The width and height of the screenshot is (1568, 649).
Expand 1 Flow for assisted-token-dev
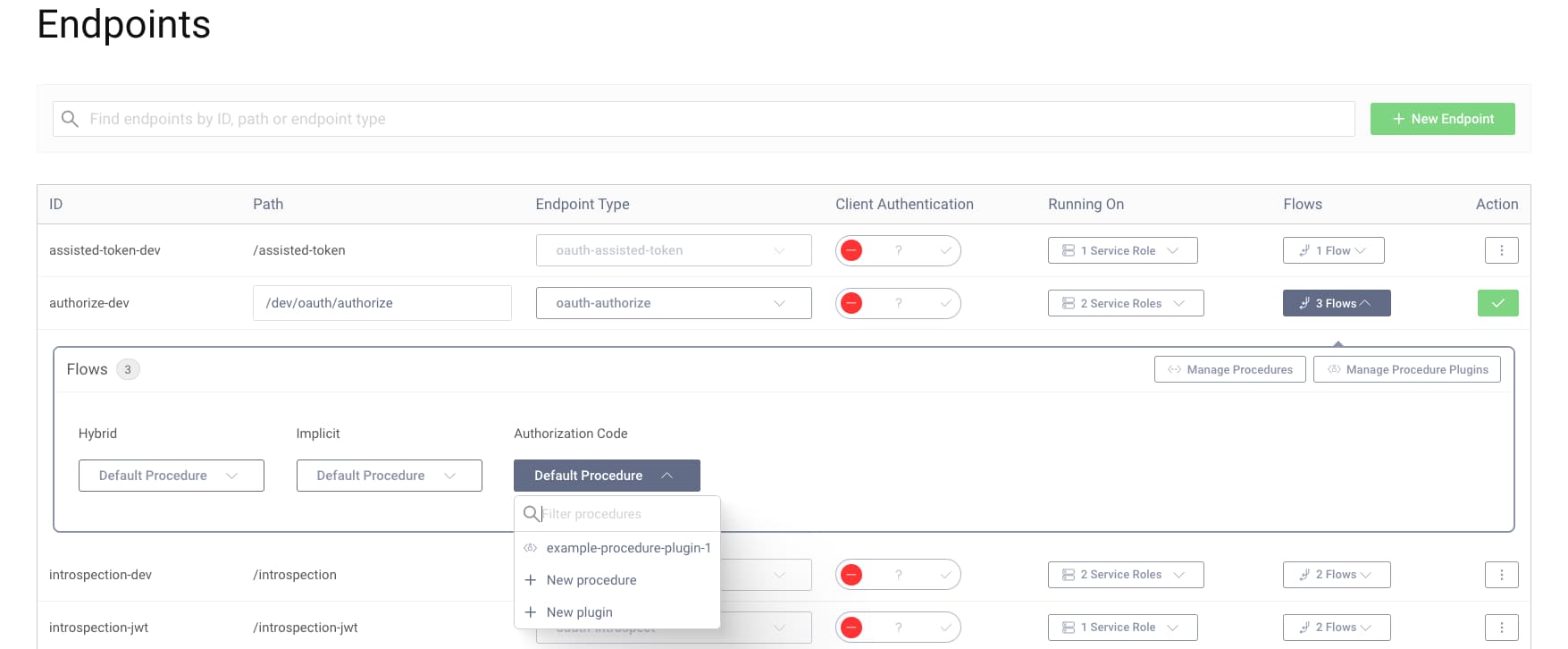1333,250
